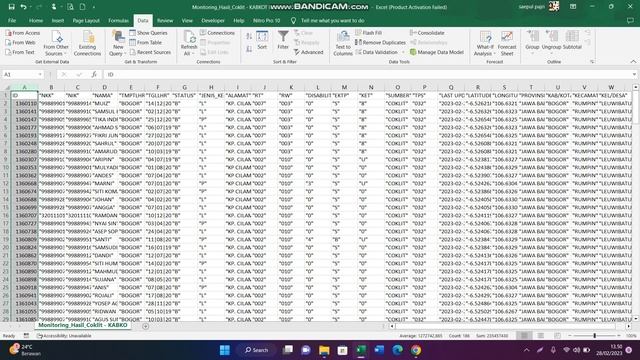Open the Windows Start menu
640x360 pixels.
[x=224, y=350]
